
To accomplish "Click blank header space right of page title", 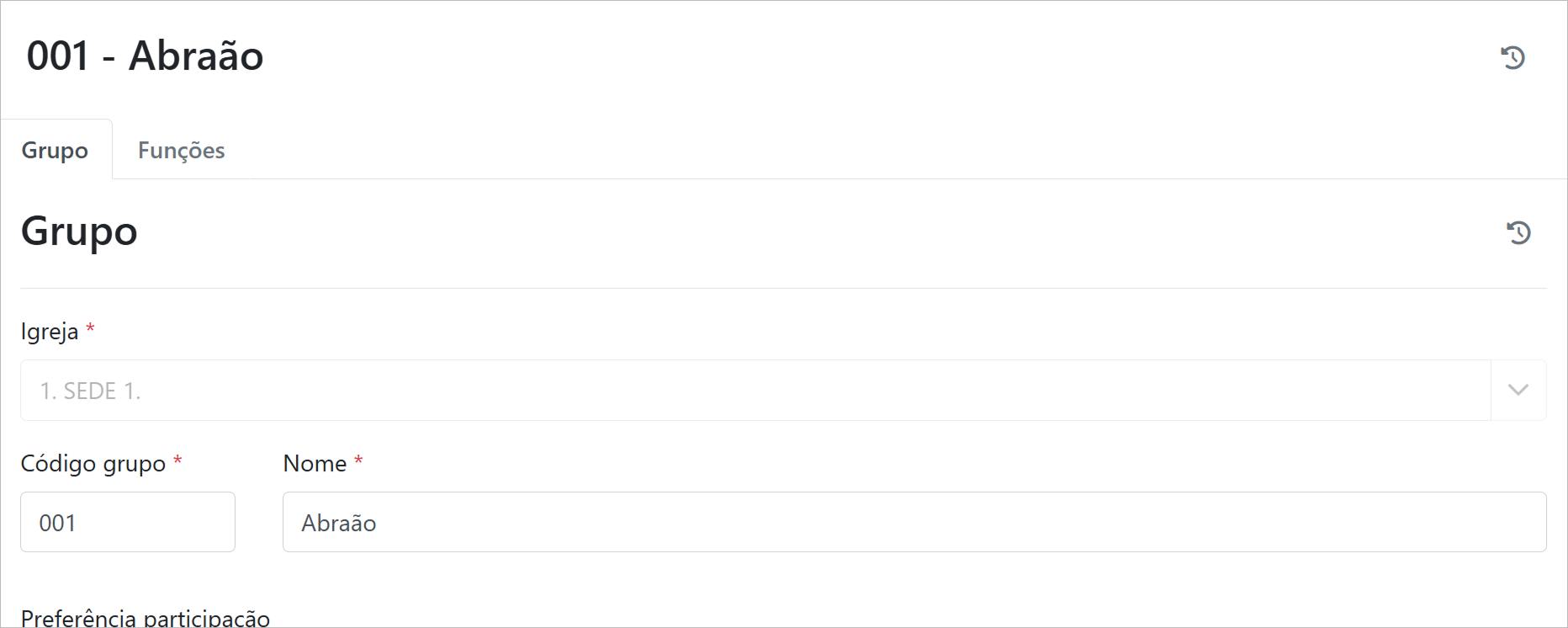I will pos(841,56).
